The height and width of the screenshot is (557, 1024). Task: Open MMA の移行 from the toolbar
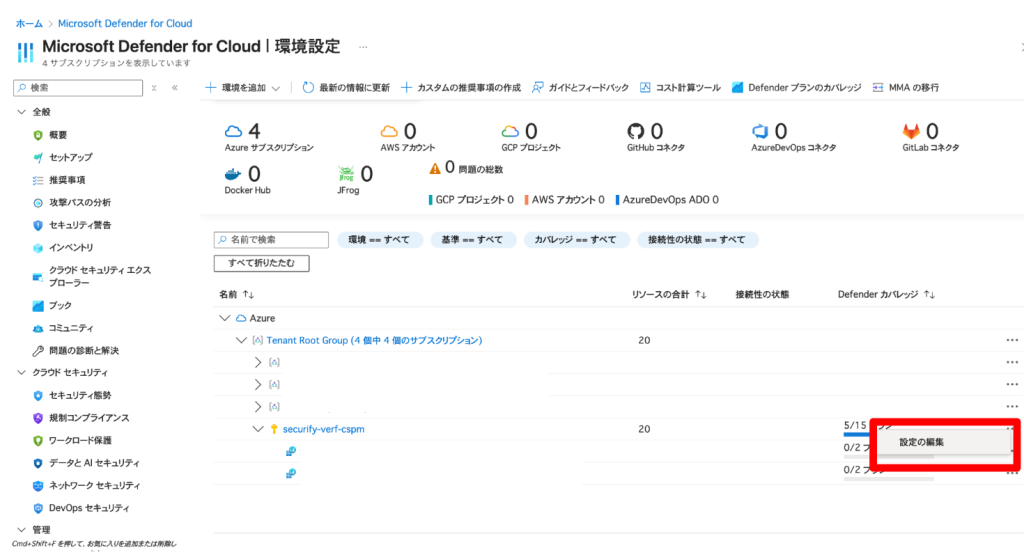(879, 88)
